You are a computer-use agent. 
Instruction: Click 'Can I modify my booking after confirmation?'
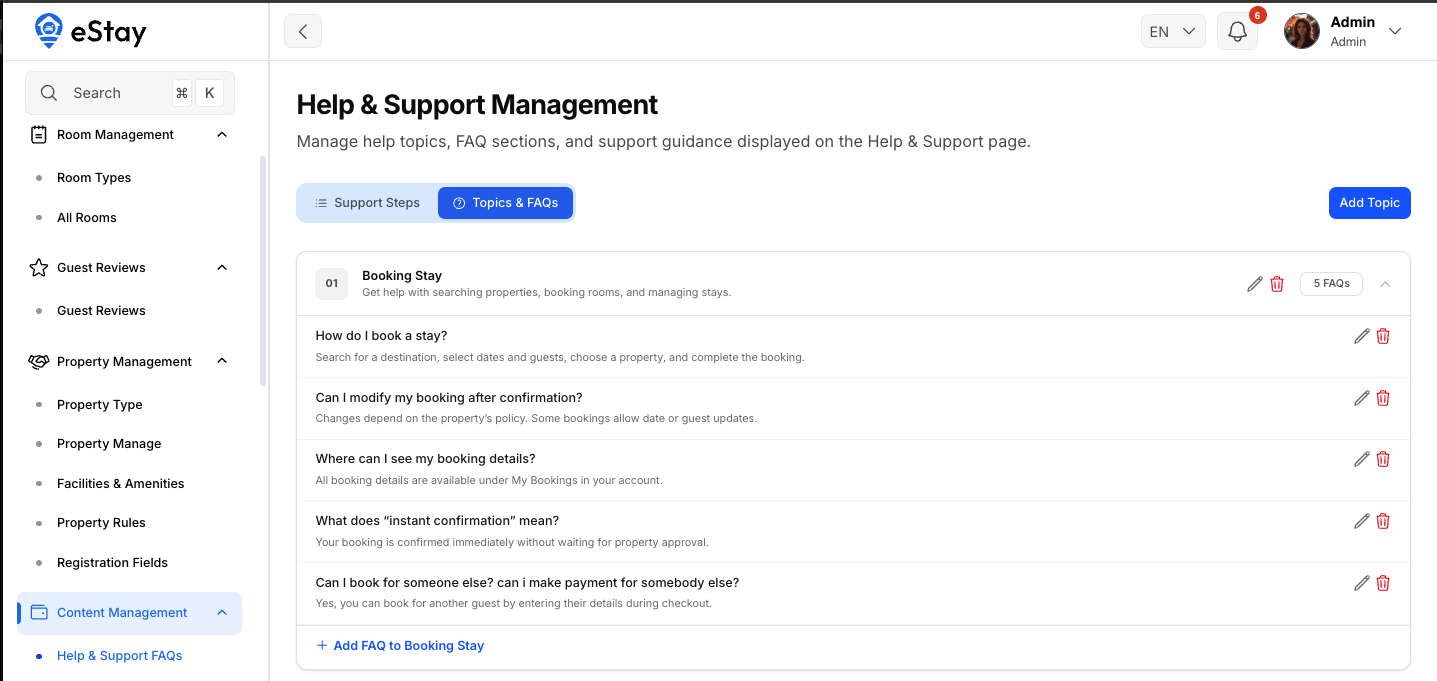[x=449, y=398]
